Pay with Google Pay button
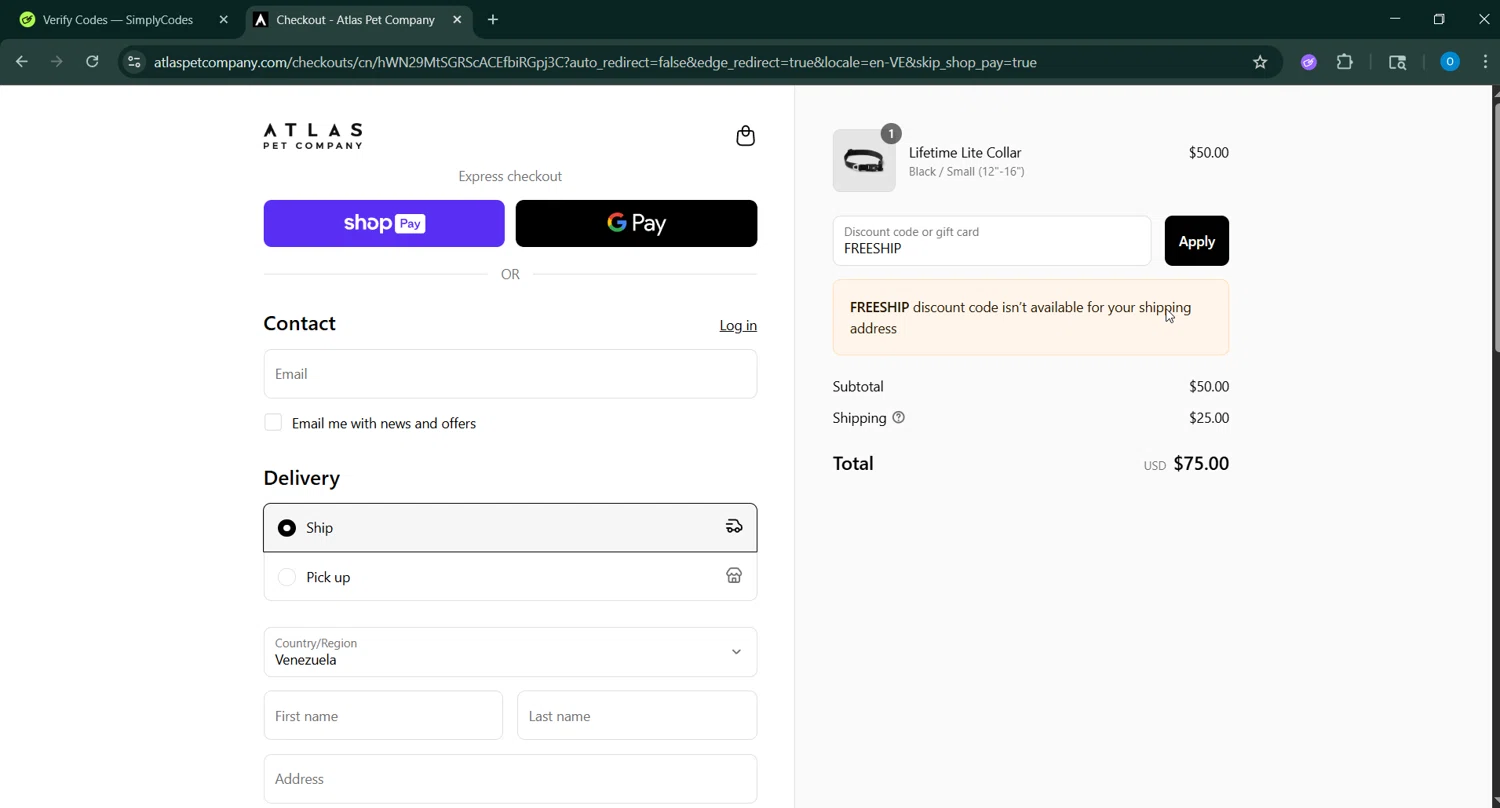Image resolution: width=1500 pixels, height=808 pixels. point(636,223)
